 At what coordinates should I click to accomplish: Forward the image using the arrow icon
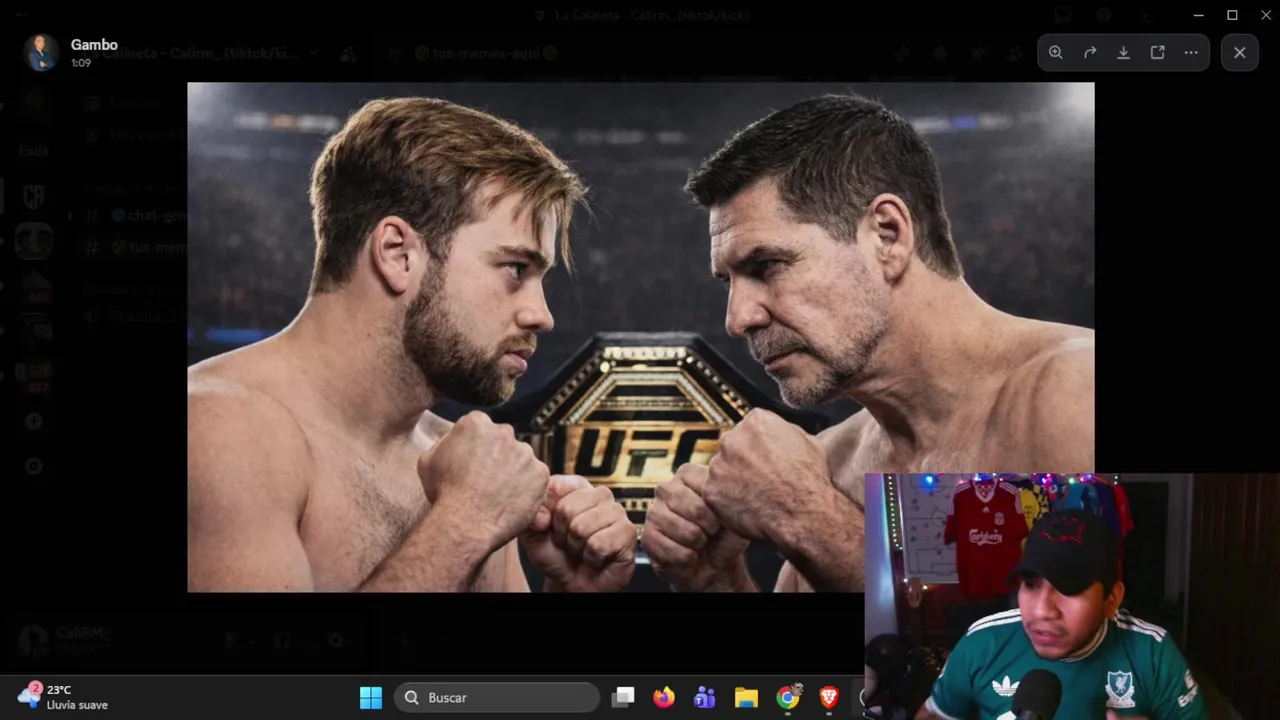[1090, 53]
